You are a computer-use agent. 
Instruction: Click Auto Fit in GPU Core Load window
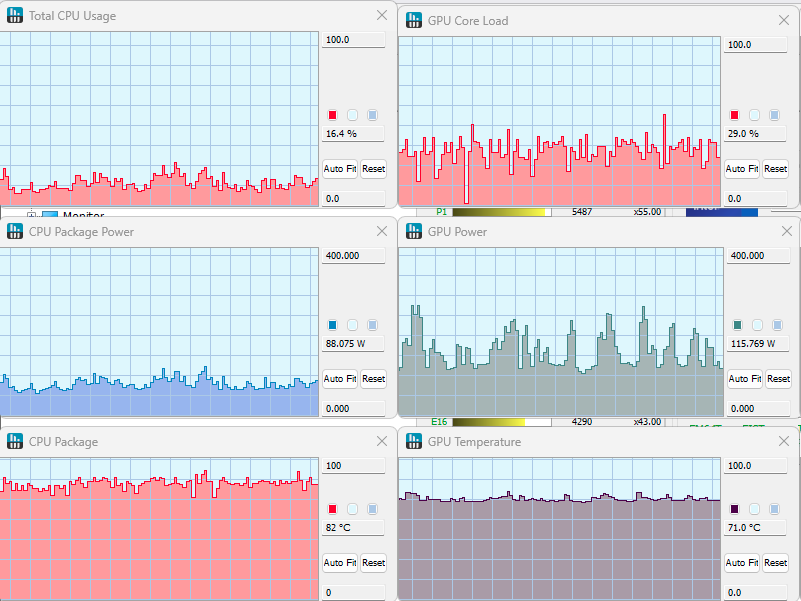tap(742, 169)
